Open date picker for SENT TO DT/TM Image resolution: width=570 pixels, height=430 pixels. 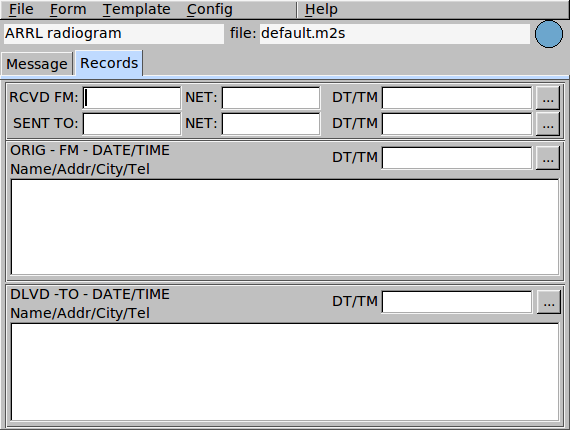(x=548, y=124)
